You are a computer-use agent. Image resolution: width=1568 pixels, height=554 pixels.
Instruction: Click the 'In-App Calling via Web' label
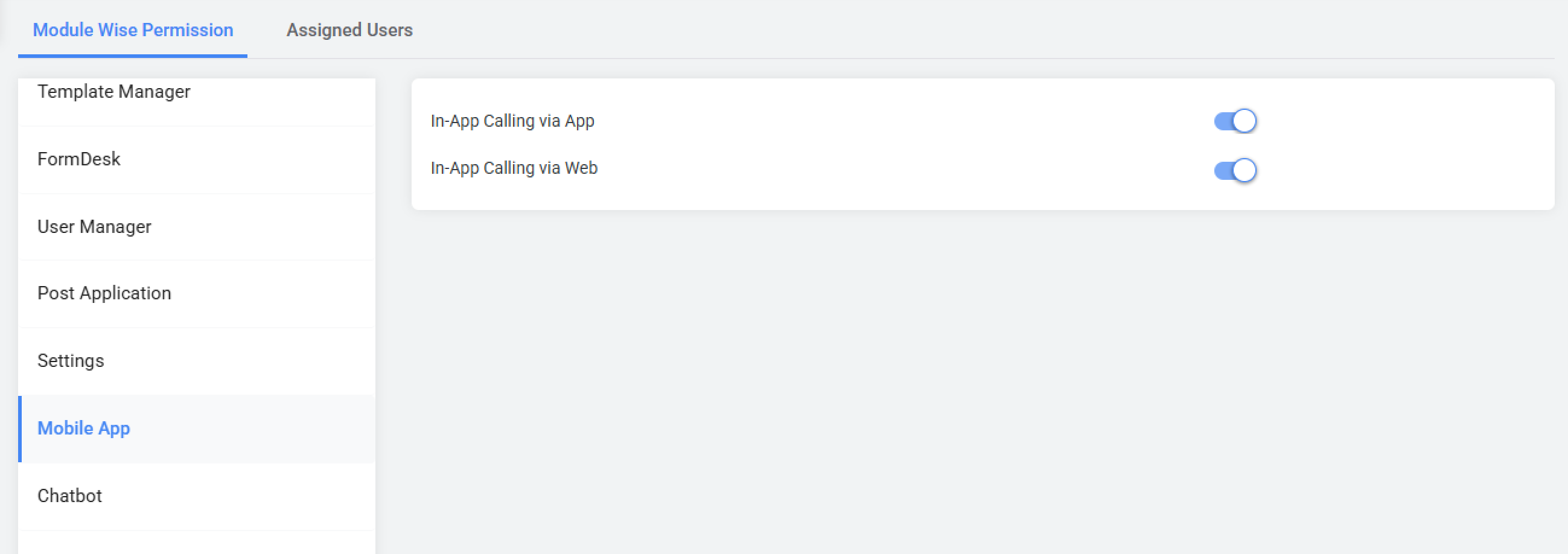pos(514,168)
